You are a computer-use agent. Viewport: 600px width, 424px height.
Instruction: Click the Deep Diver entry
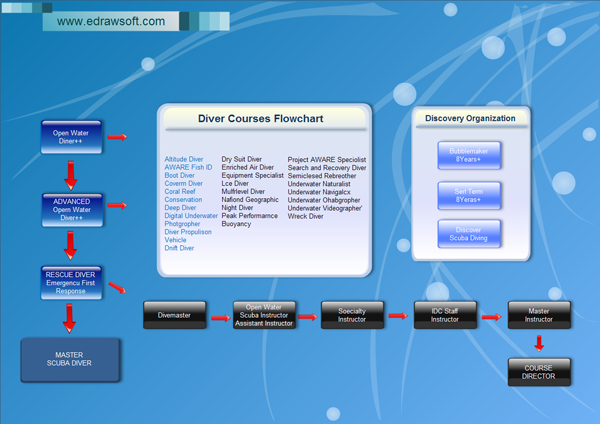(x=180, y=207)
